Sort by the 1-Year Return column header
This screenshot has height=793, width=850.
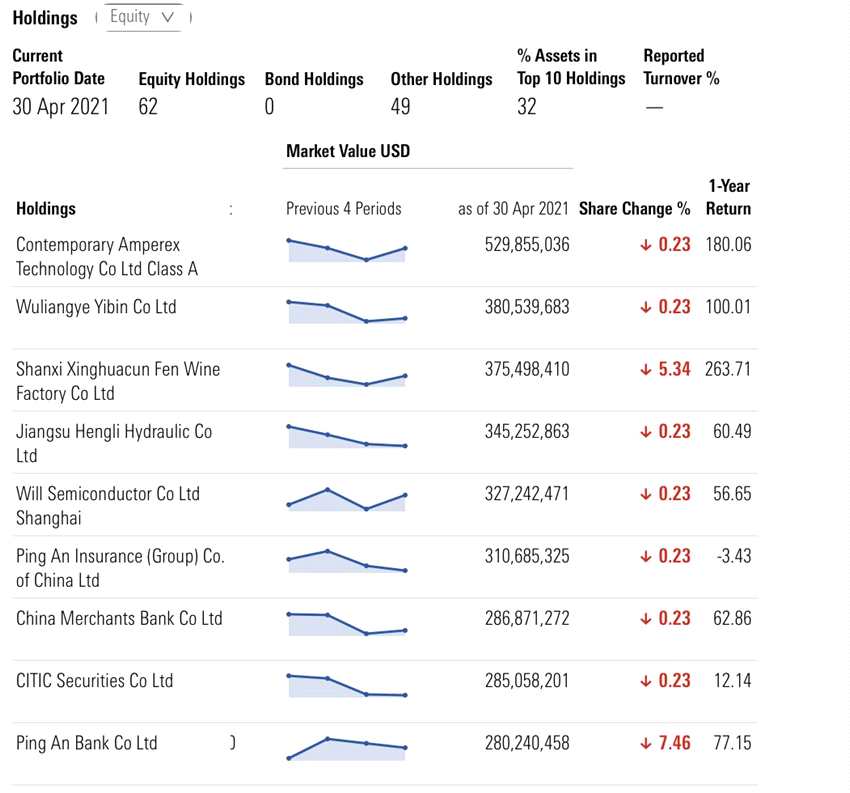click(x=728, y=197)
